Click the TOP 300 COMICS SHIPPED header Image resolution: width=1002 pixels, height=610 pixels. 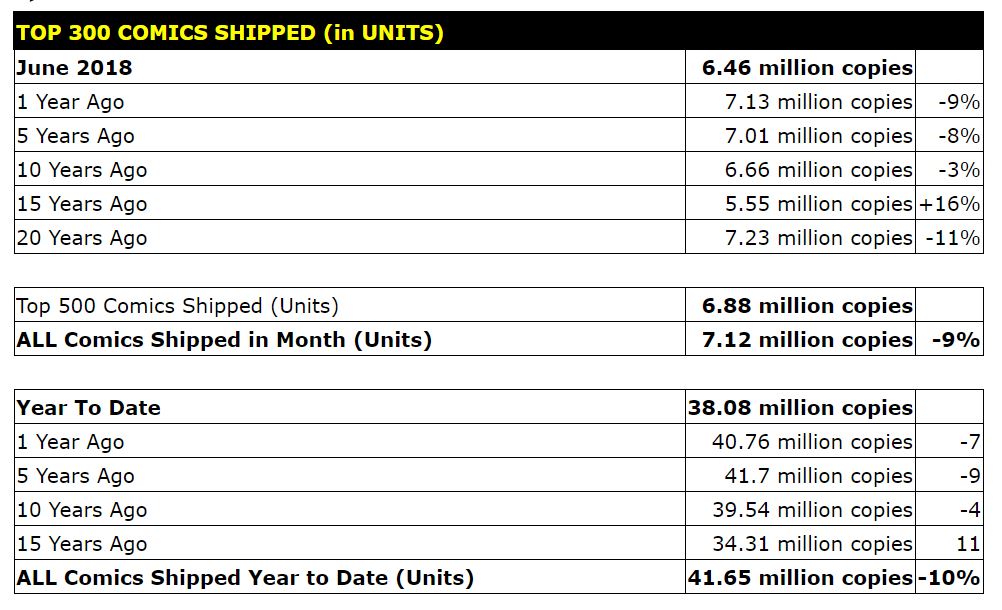pyautogui.click(x=230, y=33)
